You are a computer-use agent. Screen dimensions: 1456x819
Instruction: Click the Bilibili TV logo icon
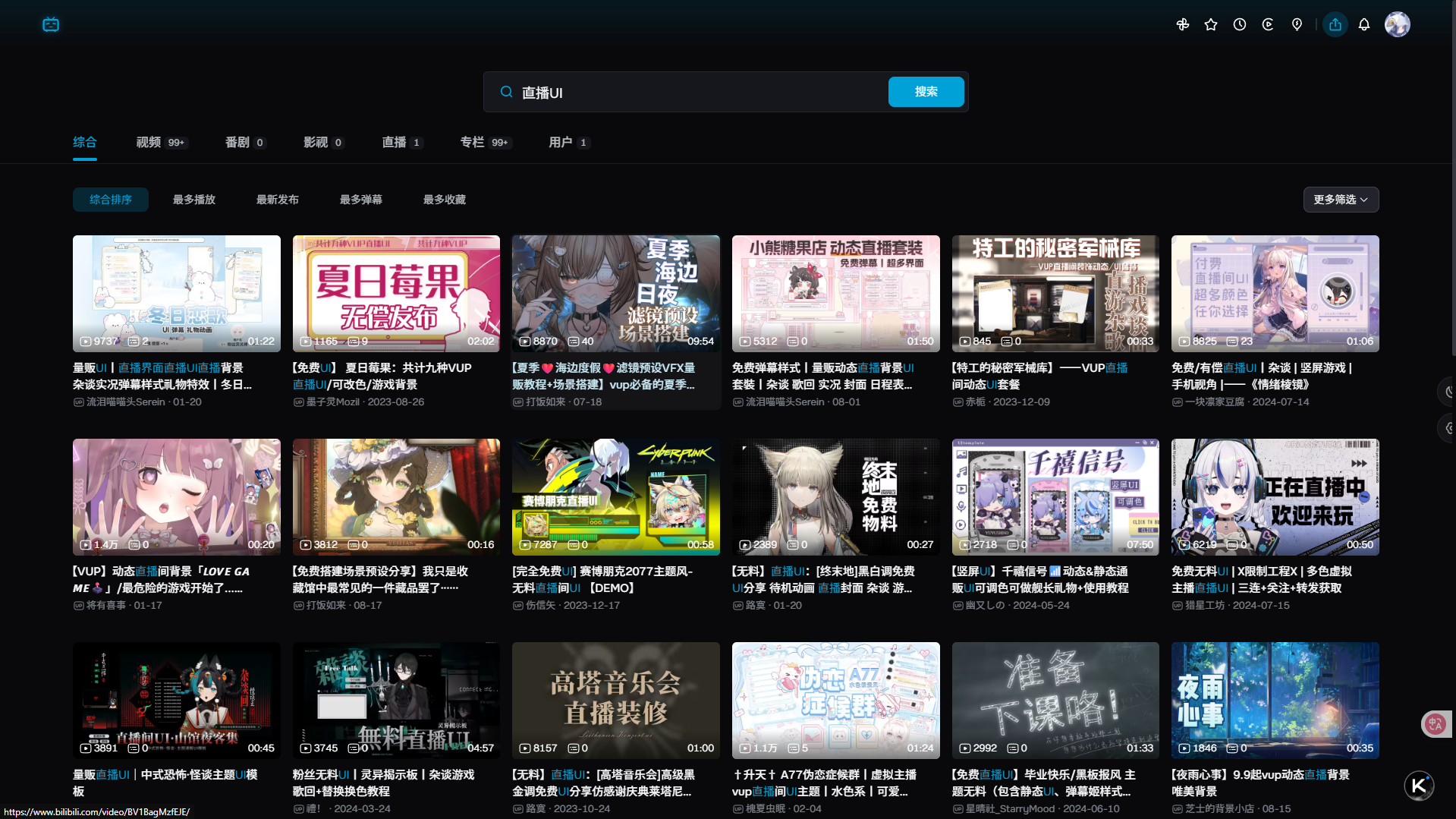tap(51, 24)
